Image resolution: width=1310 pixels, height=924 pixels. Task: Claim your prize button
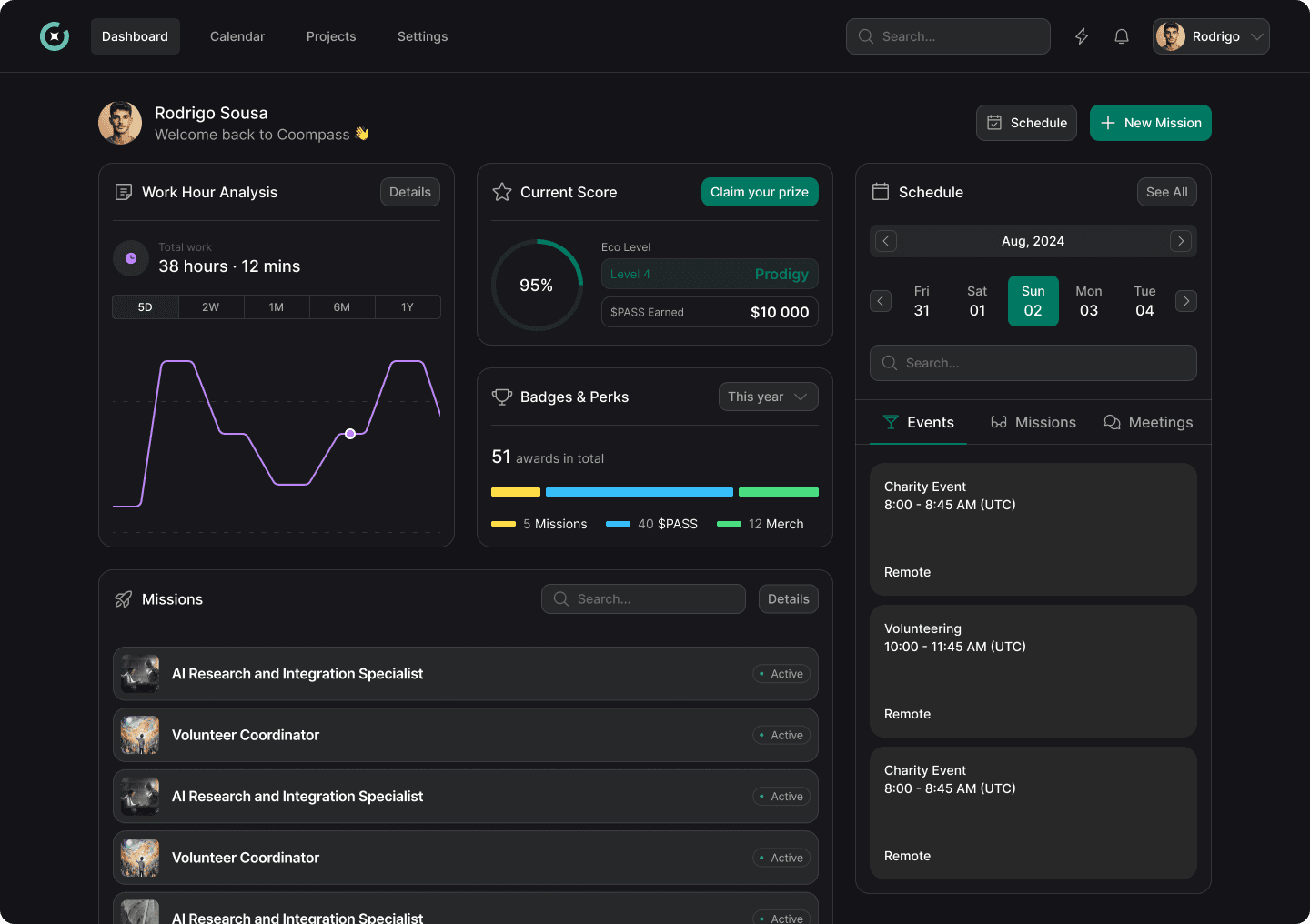pos(760,192)
